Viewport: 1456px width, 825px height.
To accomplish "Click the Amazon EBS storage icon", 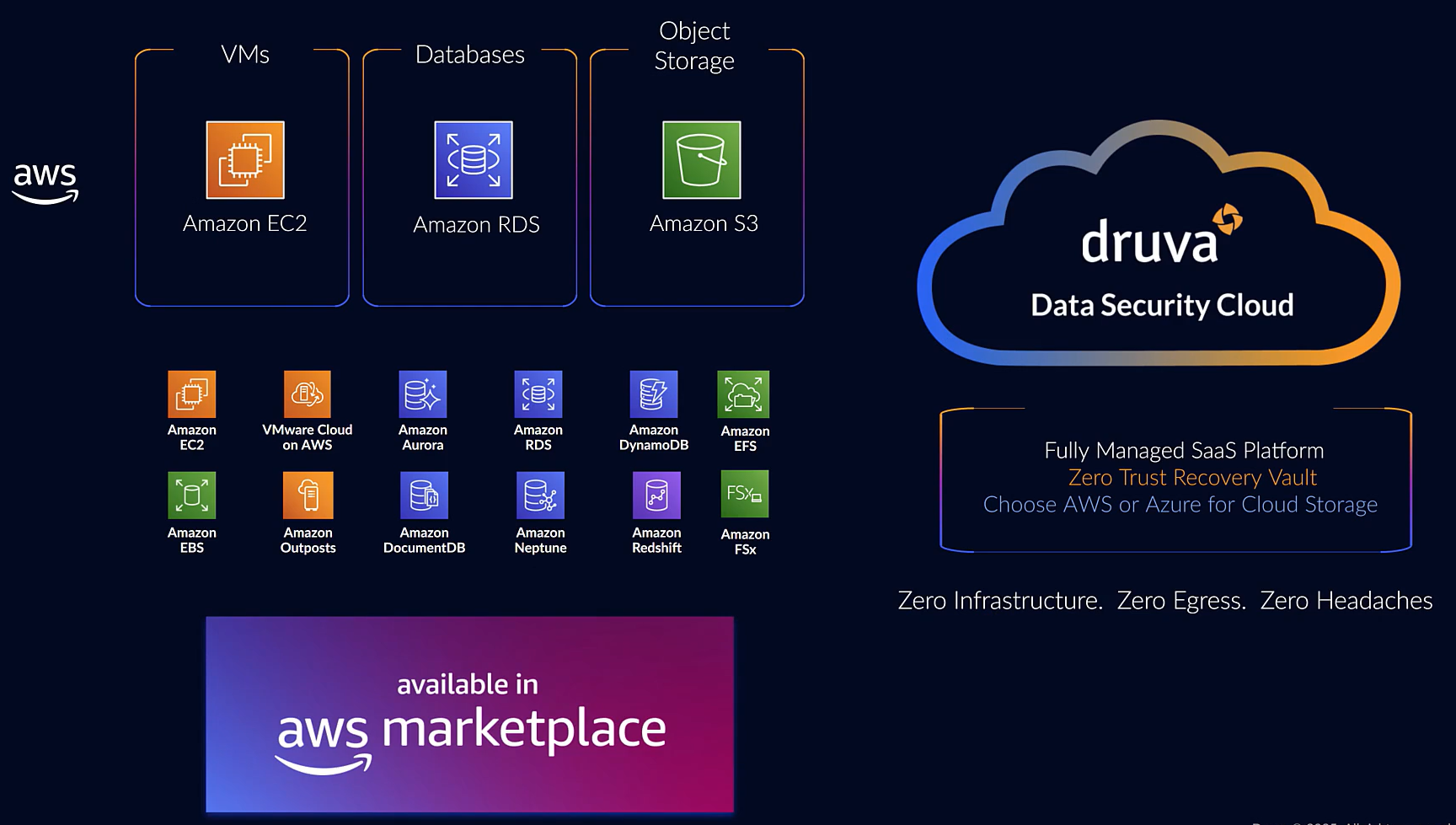I will coord(191,496).
